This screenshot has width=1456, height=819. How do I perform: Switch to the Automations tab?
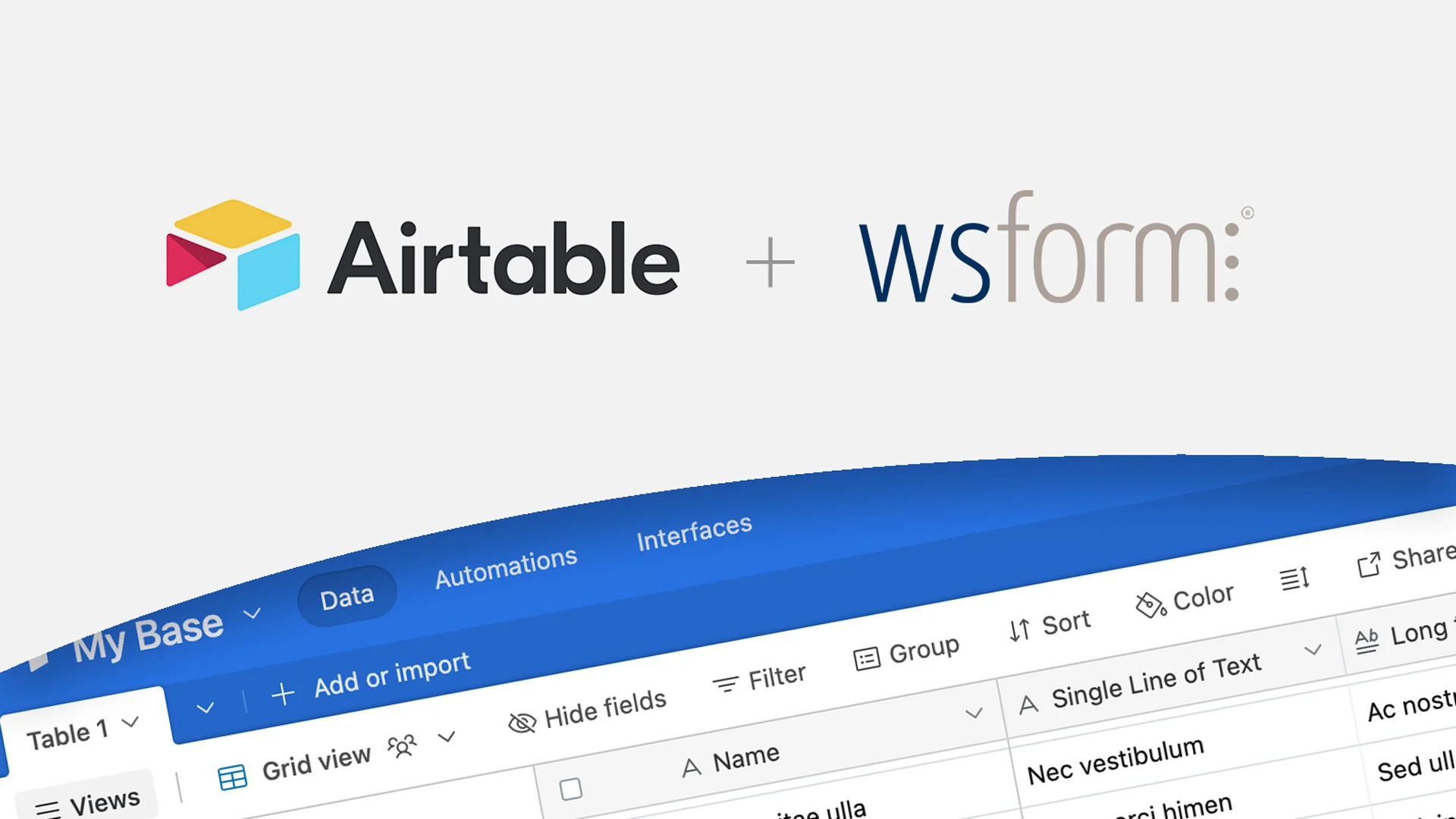(506, 567)
